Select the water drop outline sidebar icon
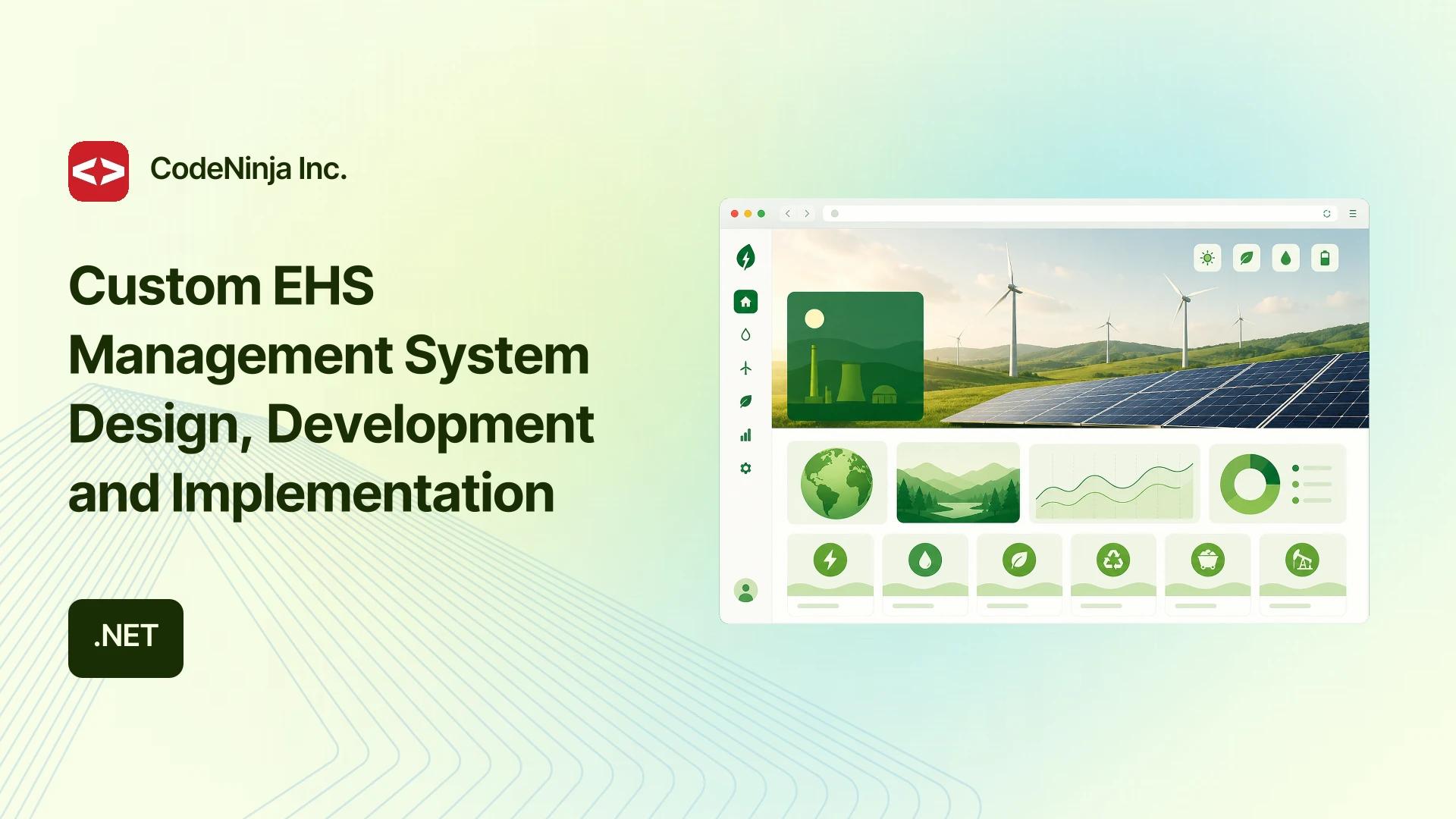 pos(745,334)
